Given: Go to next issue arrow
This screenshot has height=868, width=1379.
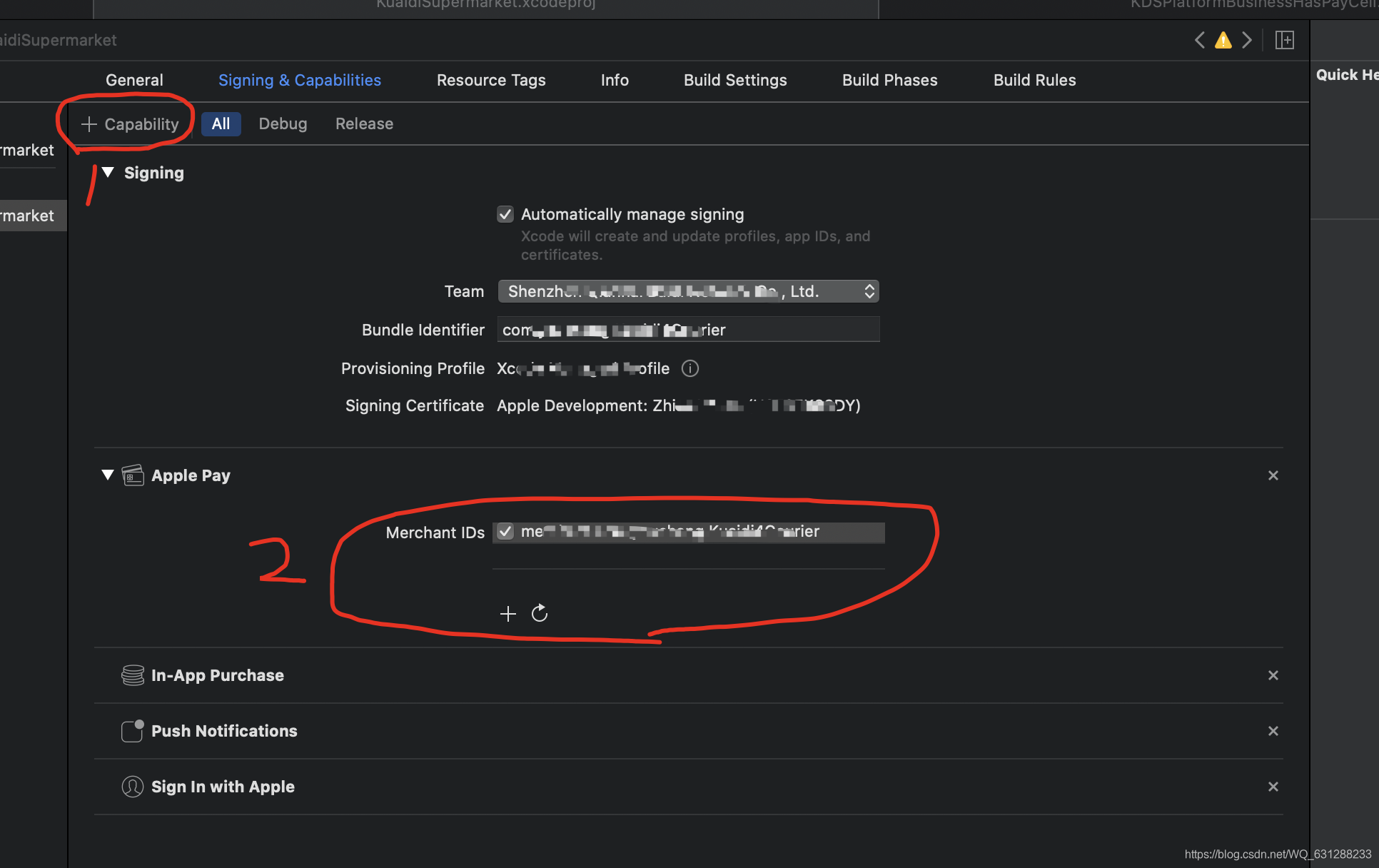Looking at the screenshot, I should [1247, 40].
